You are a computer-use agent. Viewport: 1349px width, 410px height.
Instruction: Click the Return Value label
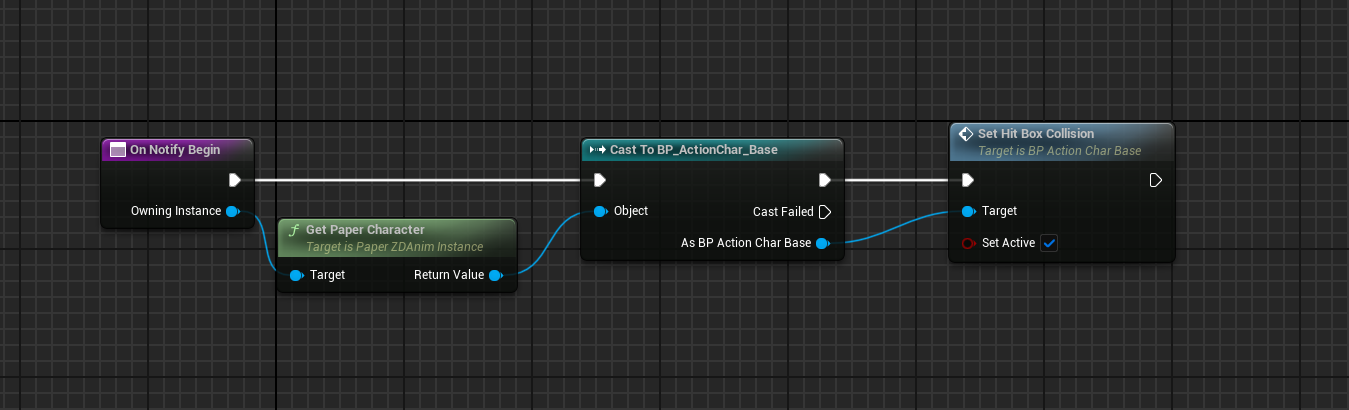449,275
